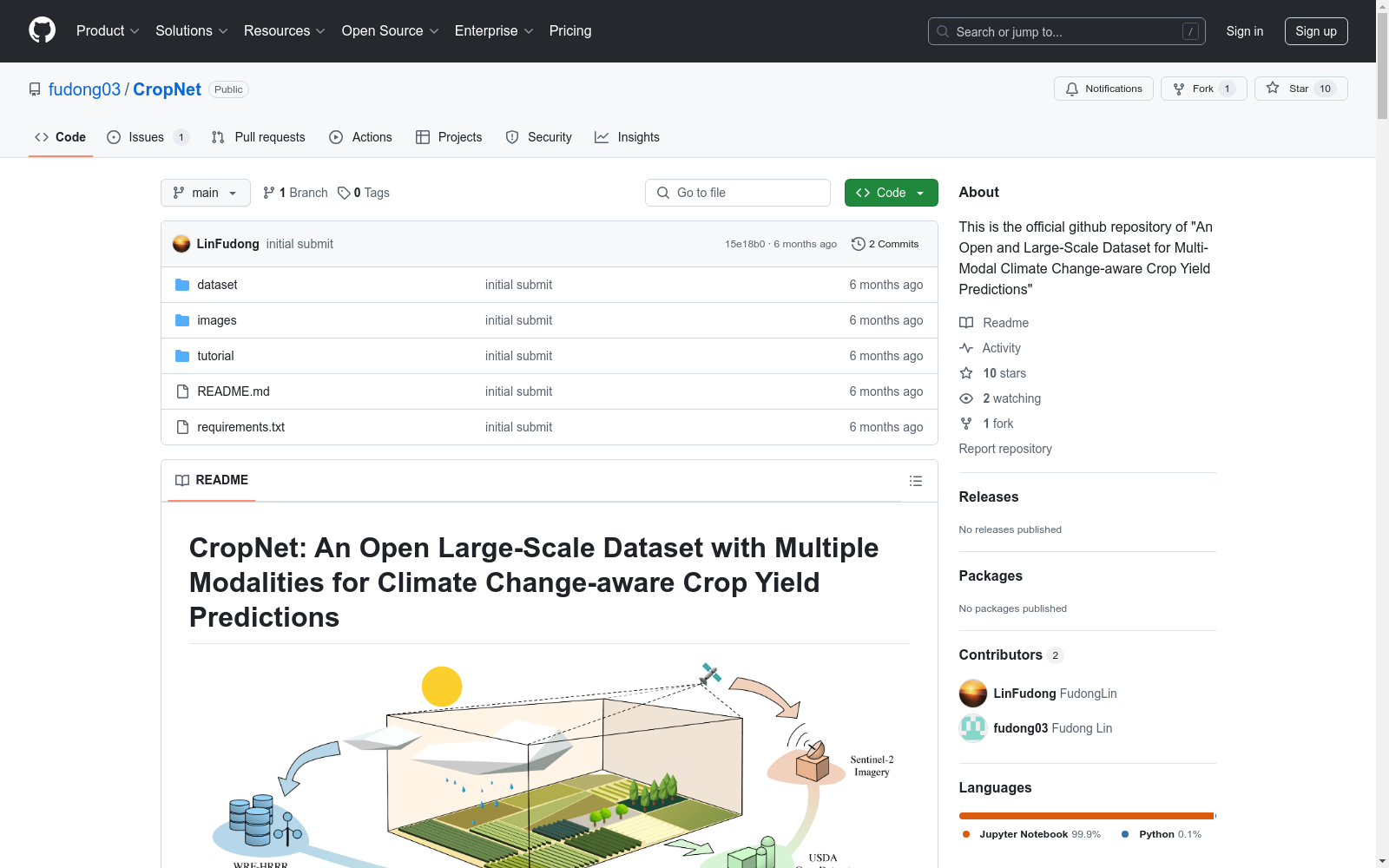Click the bell icon in Notifications
This screenshot has height=868, width=1389.
pos(1072,89)
